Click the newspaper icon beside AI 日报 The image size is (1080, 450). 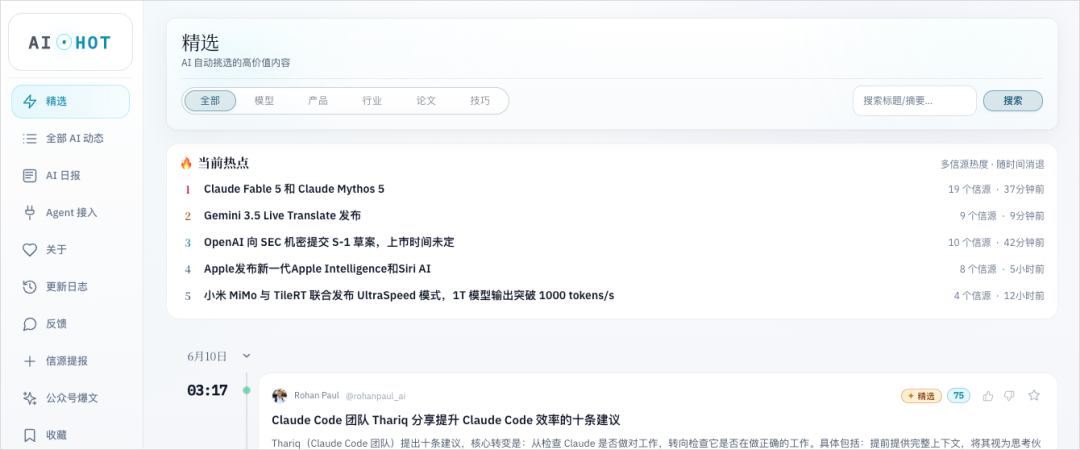30,176
